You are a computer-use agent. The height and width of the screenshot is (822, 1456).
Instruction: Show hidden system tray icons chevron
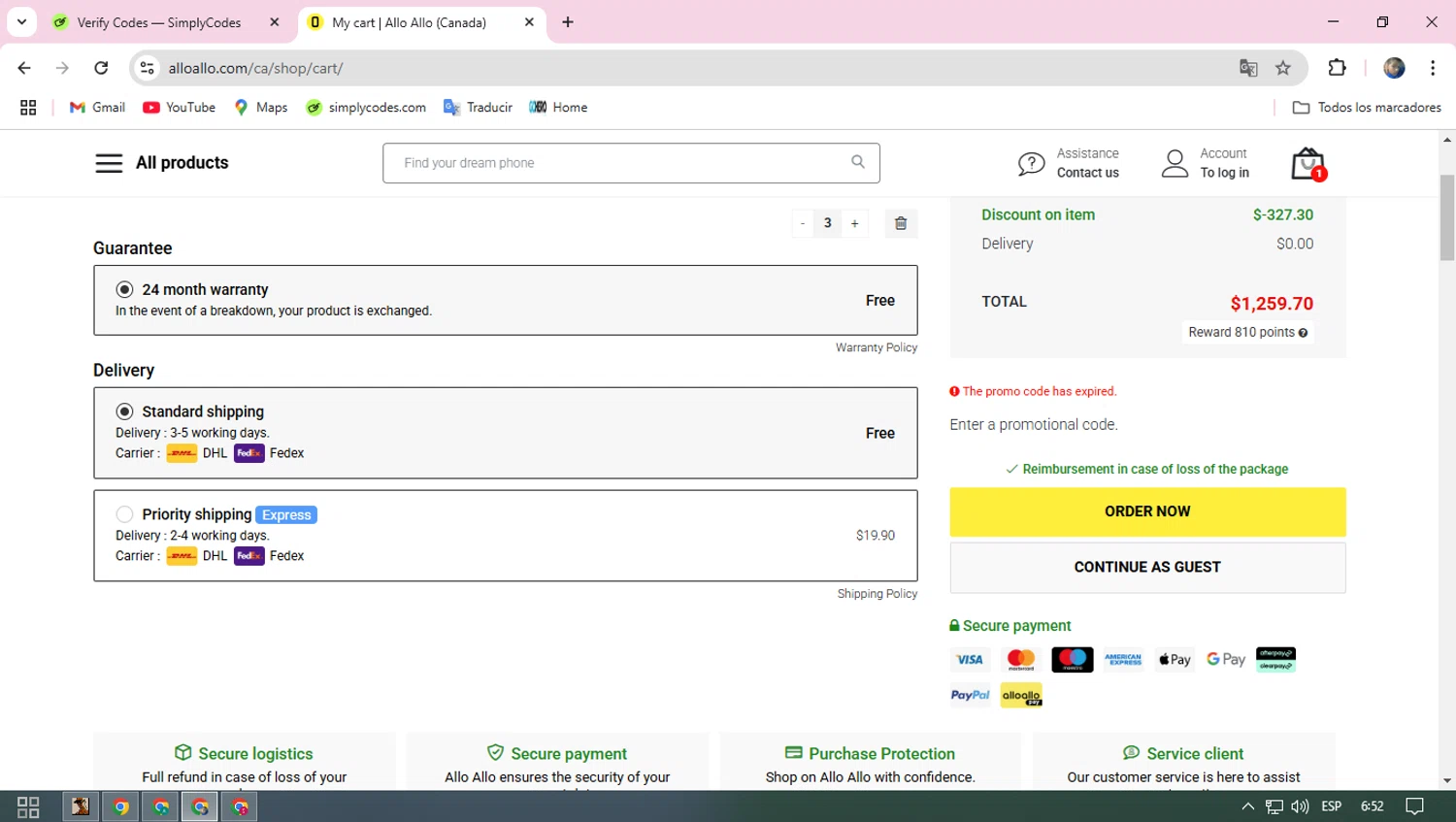(1248, 806)
